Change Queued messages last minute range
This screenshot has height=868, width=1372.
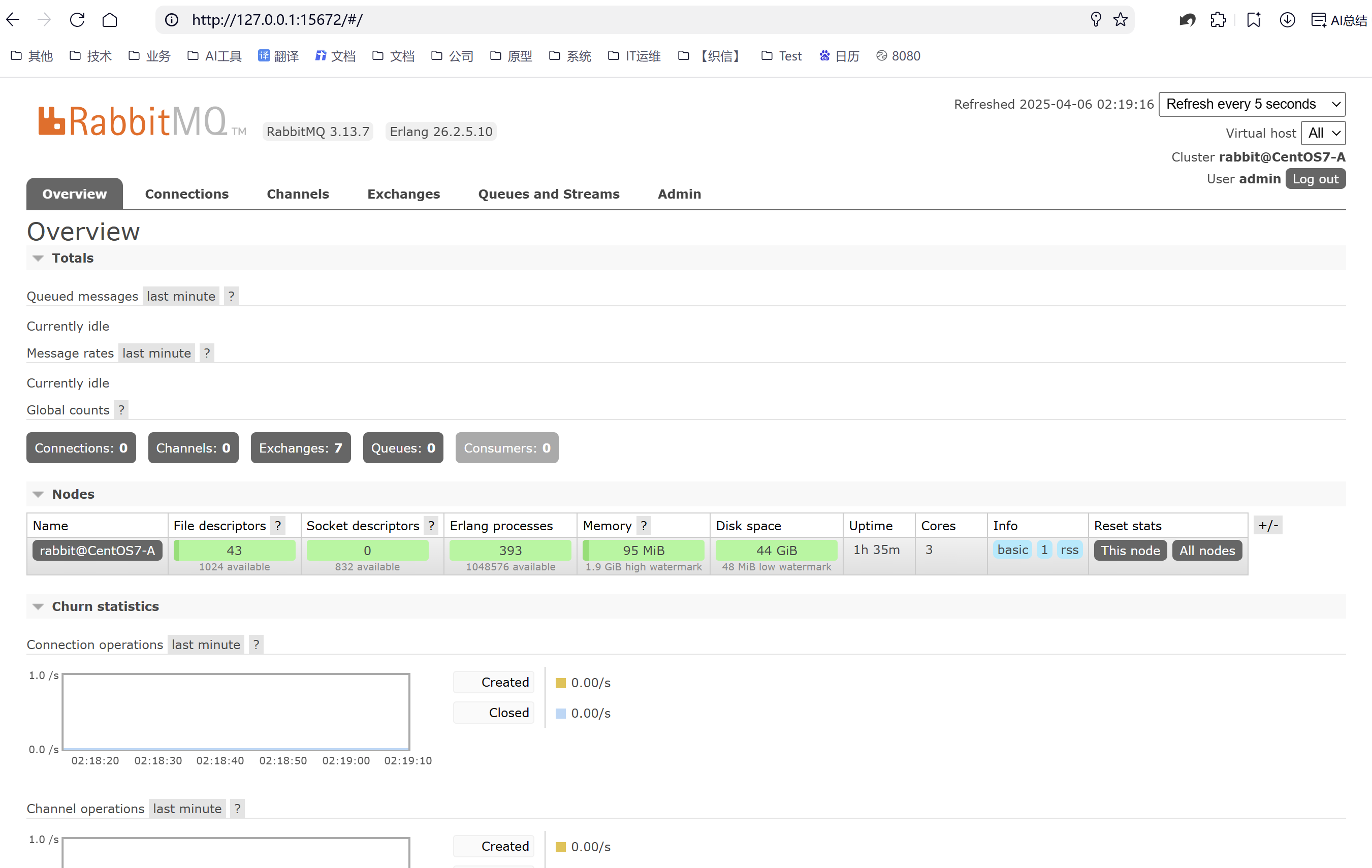click(181, 296)
